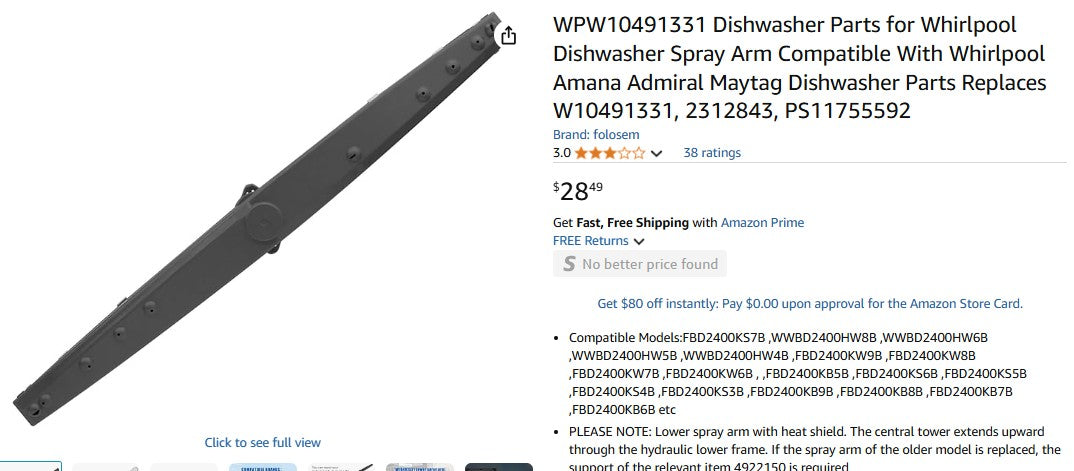Click 'Click to see full view' link
The height and width of the screenshot is (471, 1074).
click(262, 443)
